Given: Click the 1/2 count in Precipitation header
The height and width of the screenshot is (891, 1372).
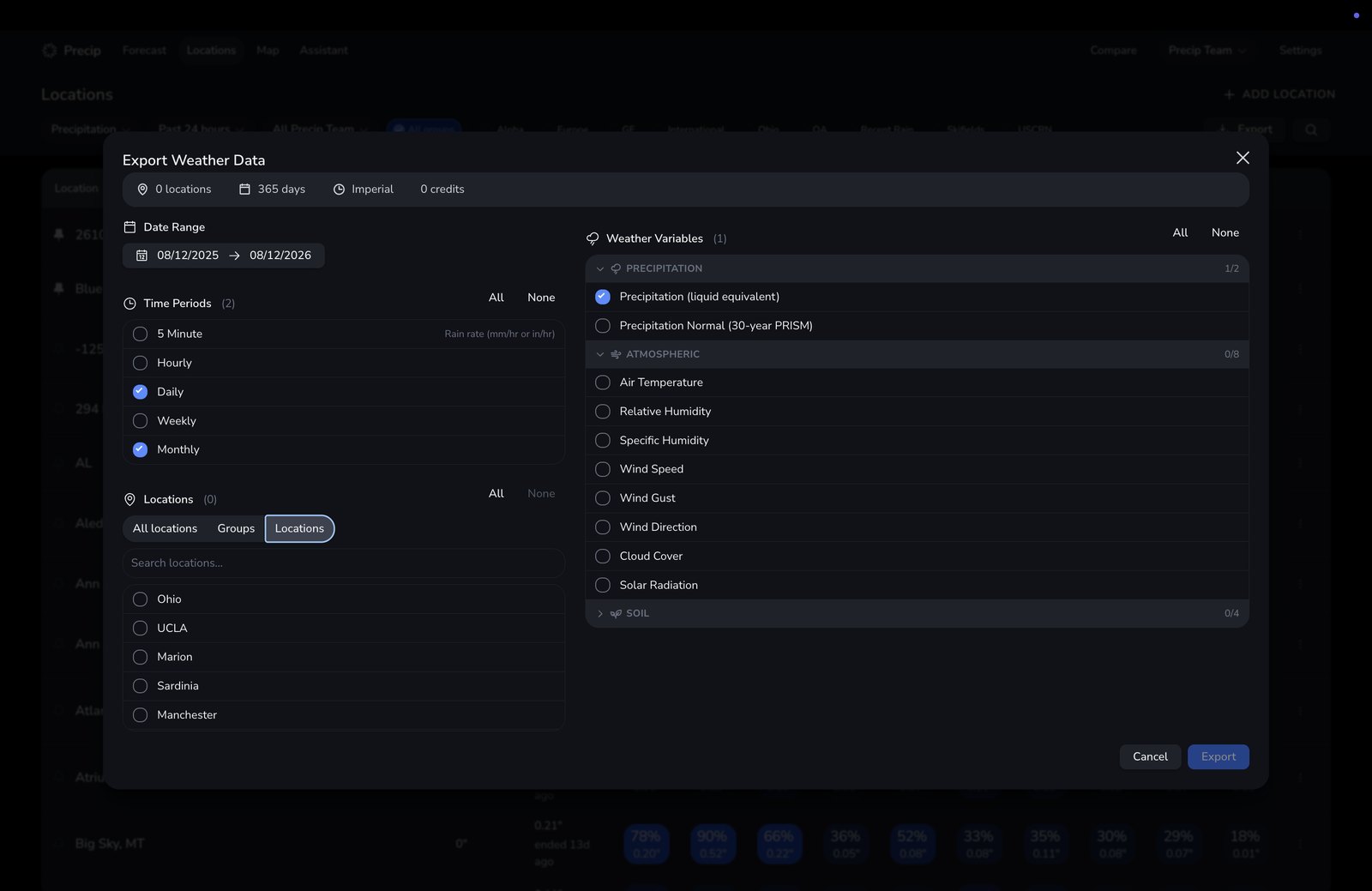Looking at the screenshot, I should 1231,268.
